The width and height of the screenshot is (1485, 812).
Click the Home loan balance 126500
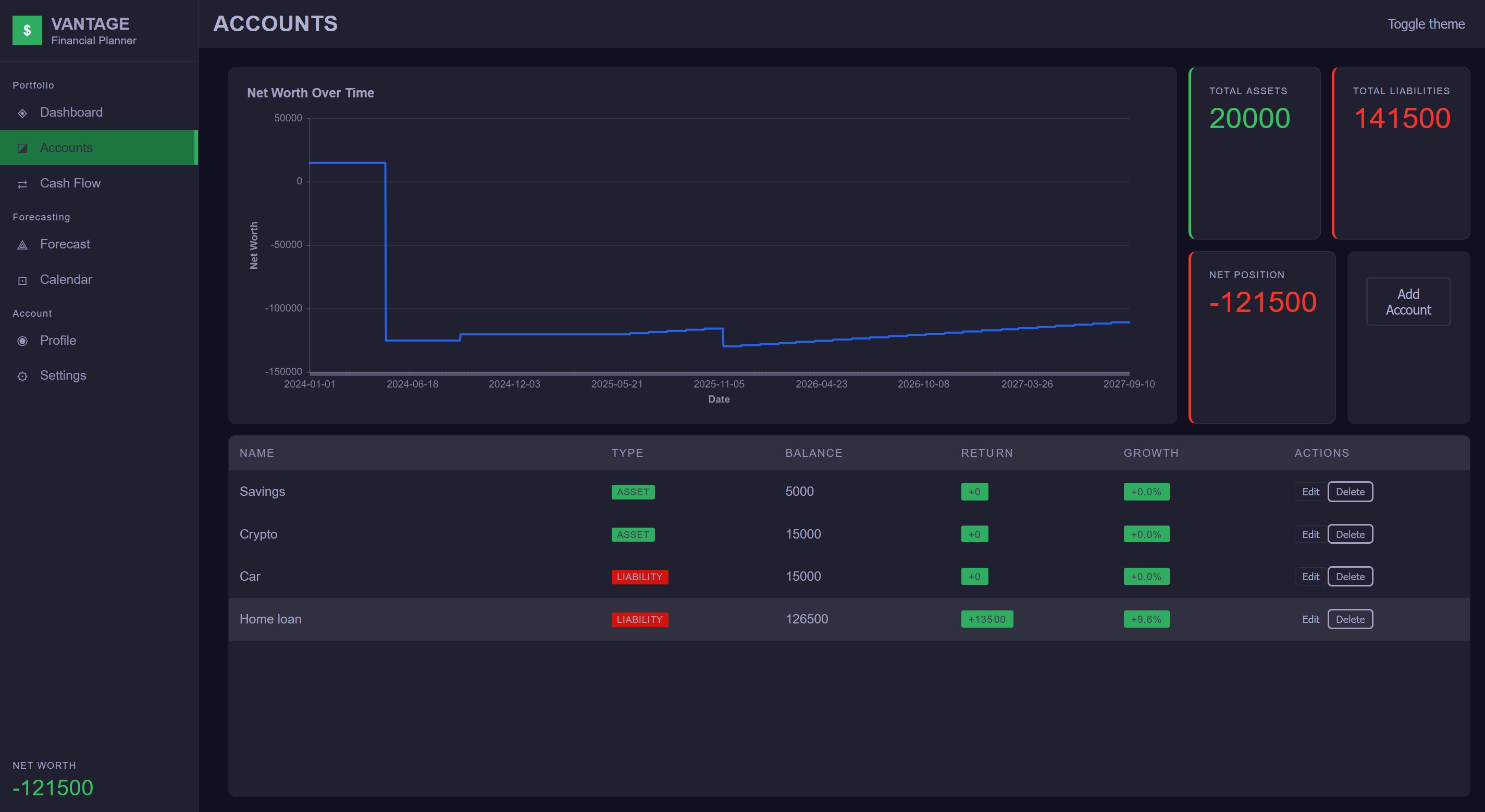click(807, 619)
